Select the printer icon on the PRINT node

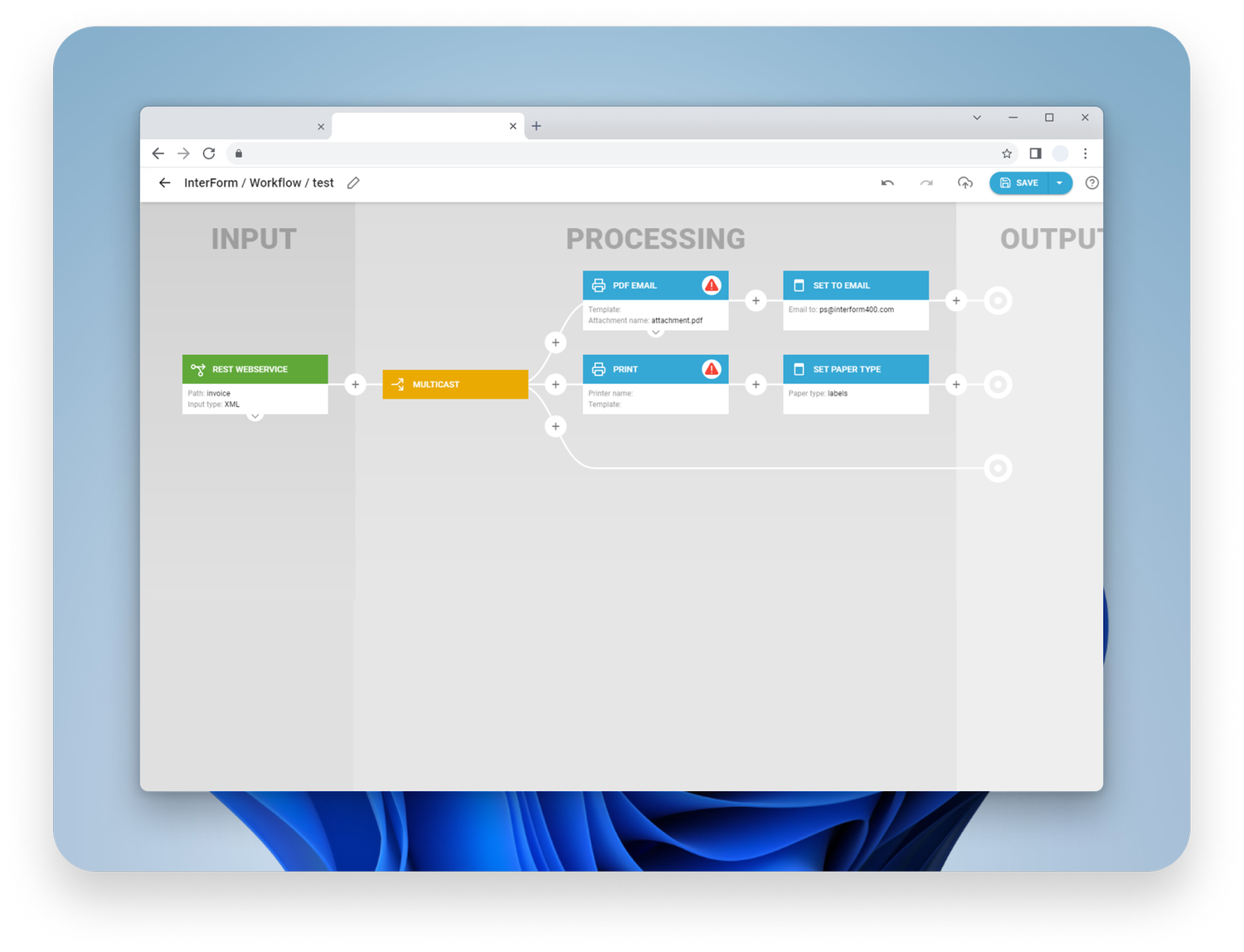click(599, 369)
